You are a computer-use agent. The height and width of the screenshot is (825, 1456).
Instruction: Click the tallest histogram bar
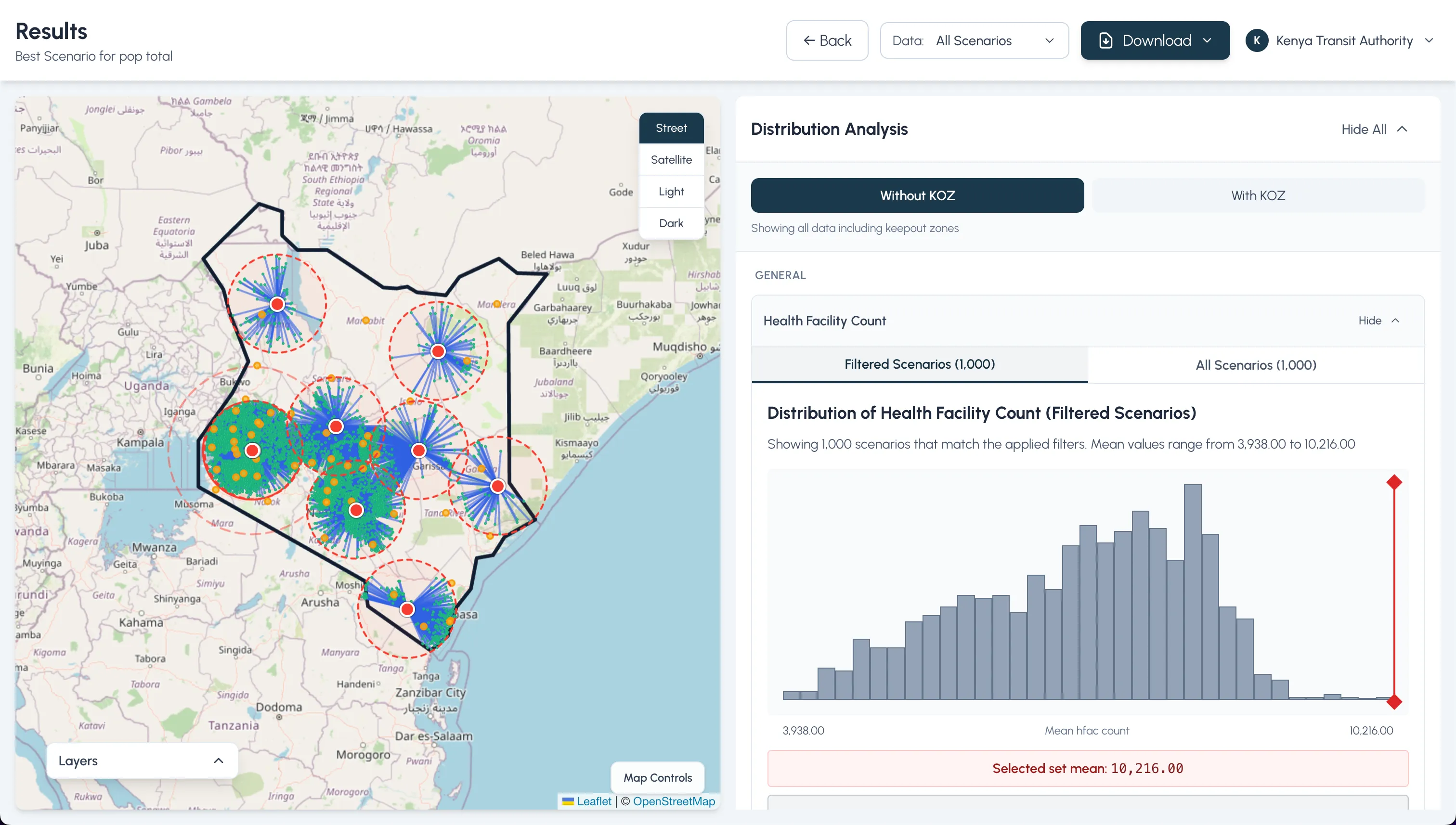click(x=1193, y=592)
